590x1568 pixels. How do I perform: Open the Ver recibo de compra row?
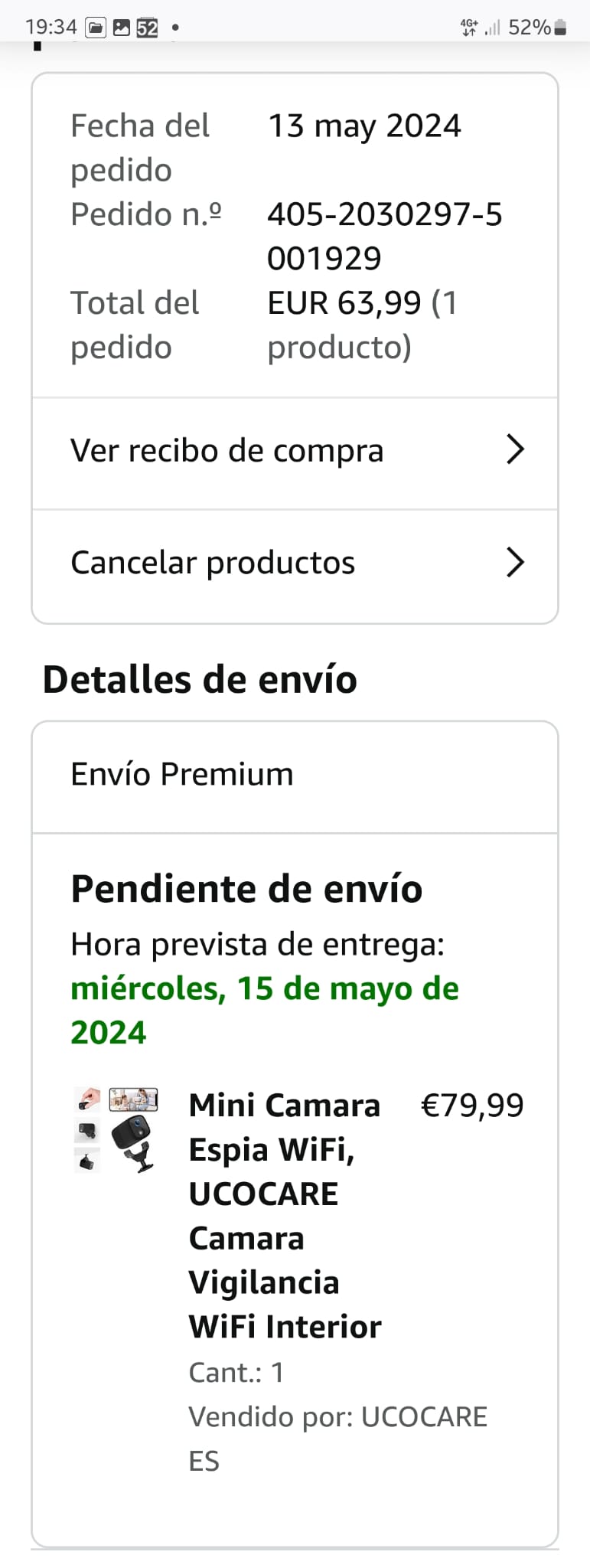[227, 451]
